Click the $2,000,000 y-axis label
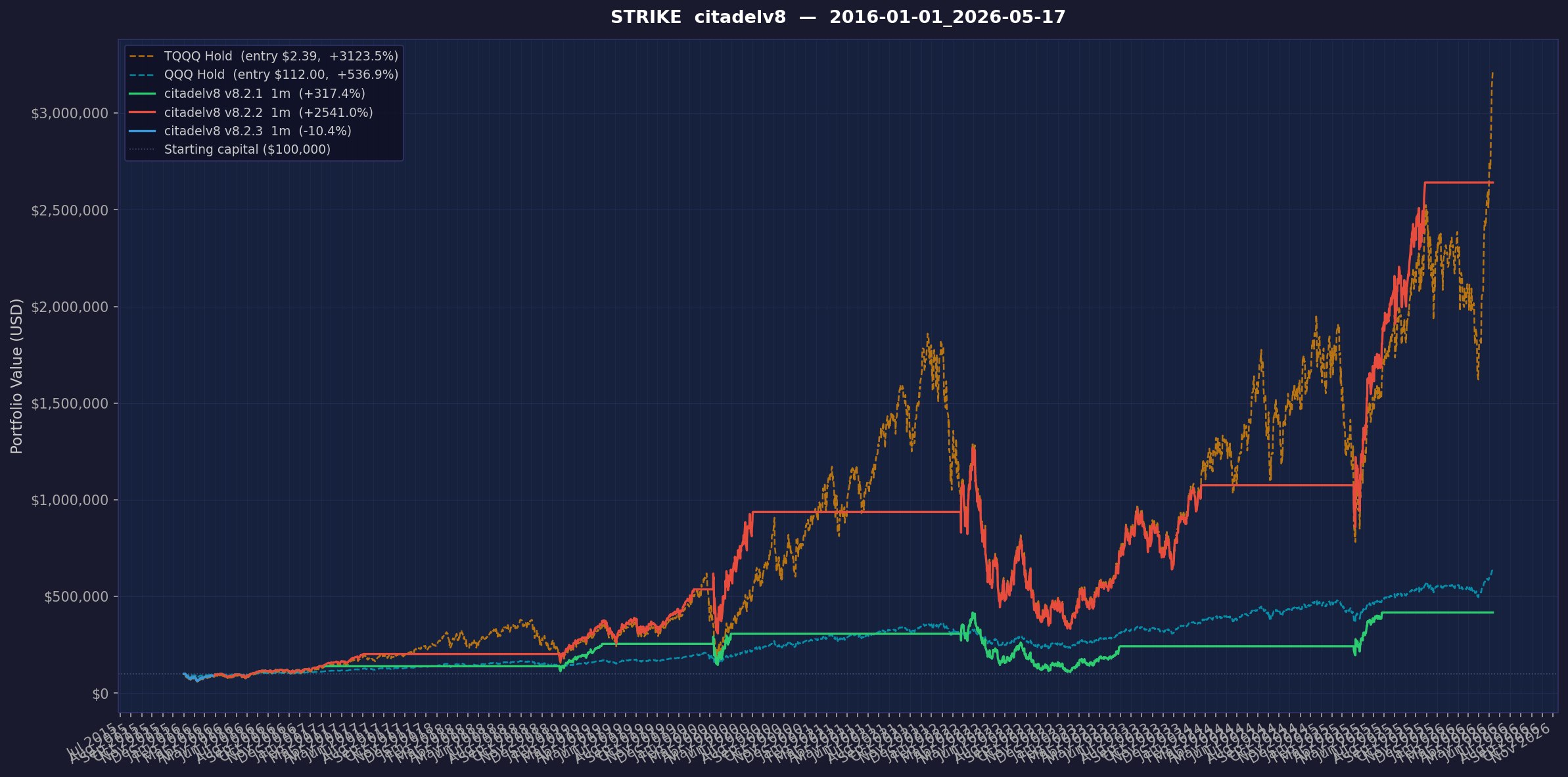This screenshot has width=1568, height=777. (x=70, y=307)
